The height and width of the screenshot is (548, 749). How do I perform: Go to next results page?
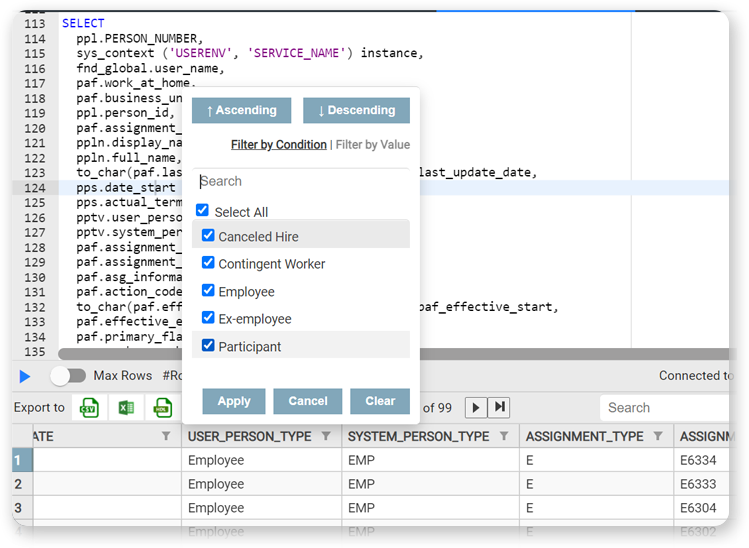(x=476, y=408)
